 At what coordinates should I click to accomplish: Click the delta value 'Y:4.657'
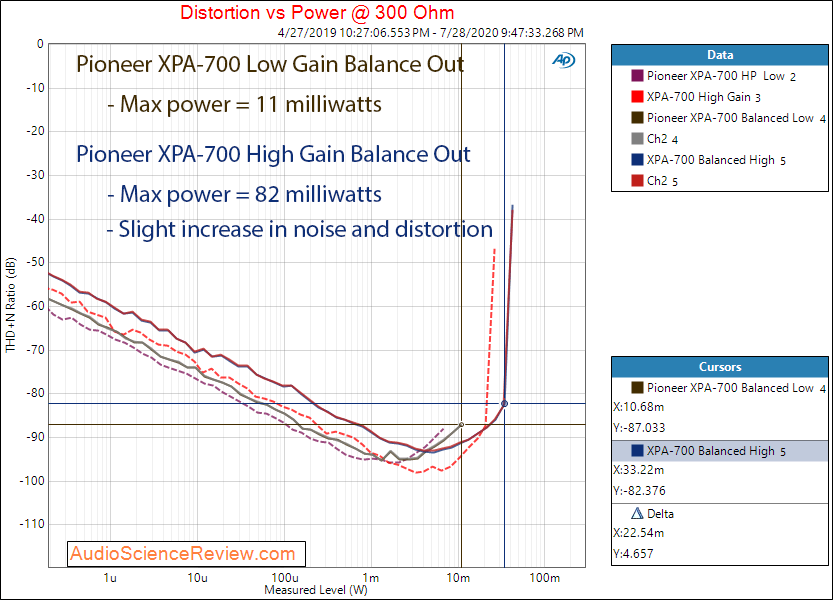click(633, 554)
